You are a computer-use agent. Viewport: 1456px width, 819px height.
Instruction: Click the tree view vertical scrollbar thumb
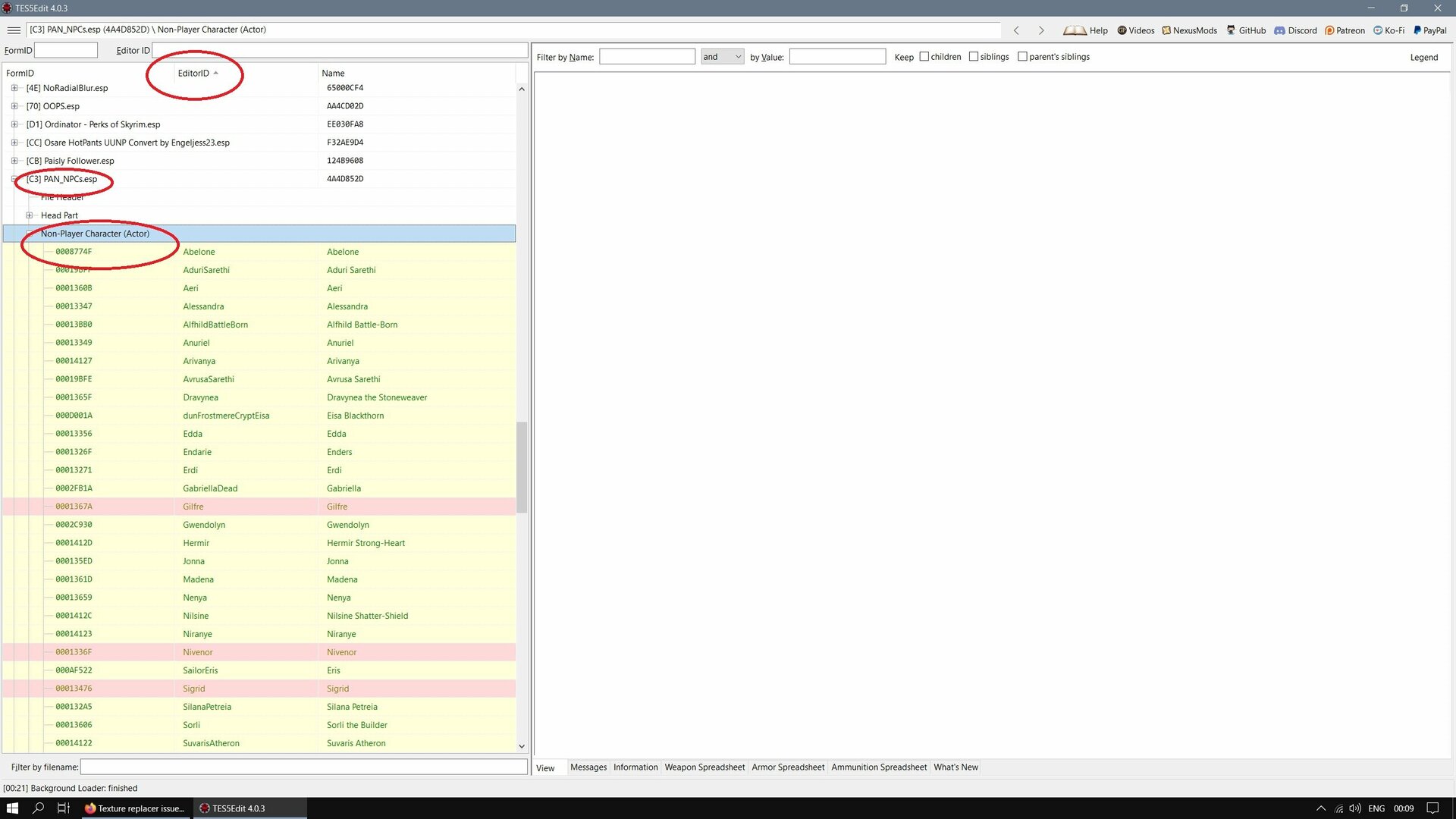pyautogui.click(x=522, y=467)
